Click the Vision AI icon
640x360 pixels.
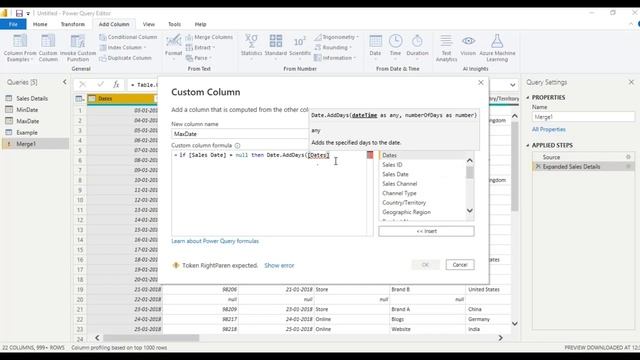(468, 46)
